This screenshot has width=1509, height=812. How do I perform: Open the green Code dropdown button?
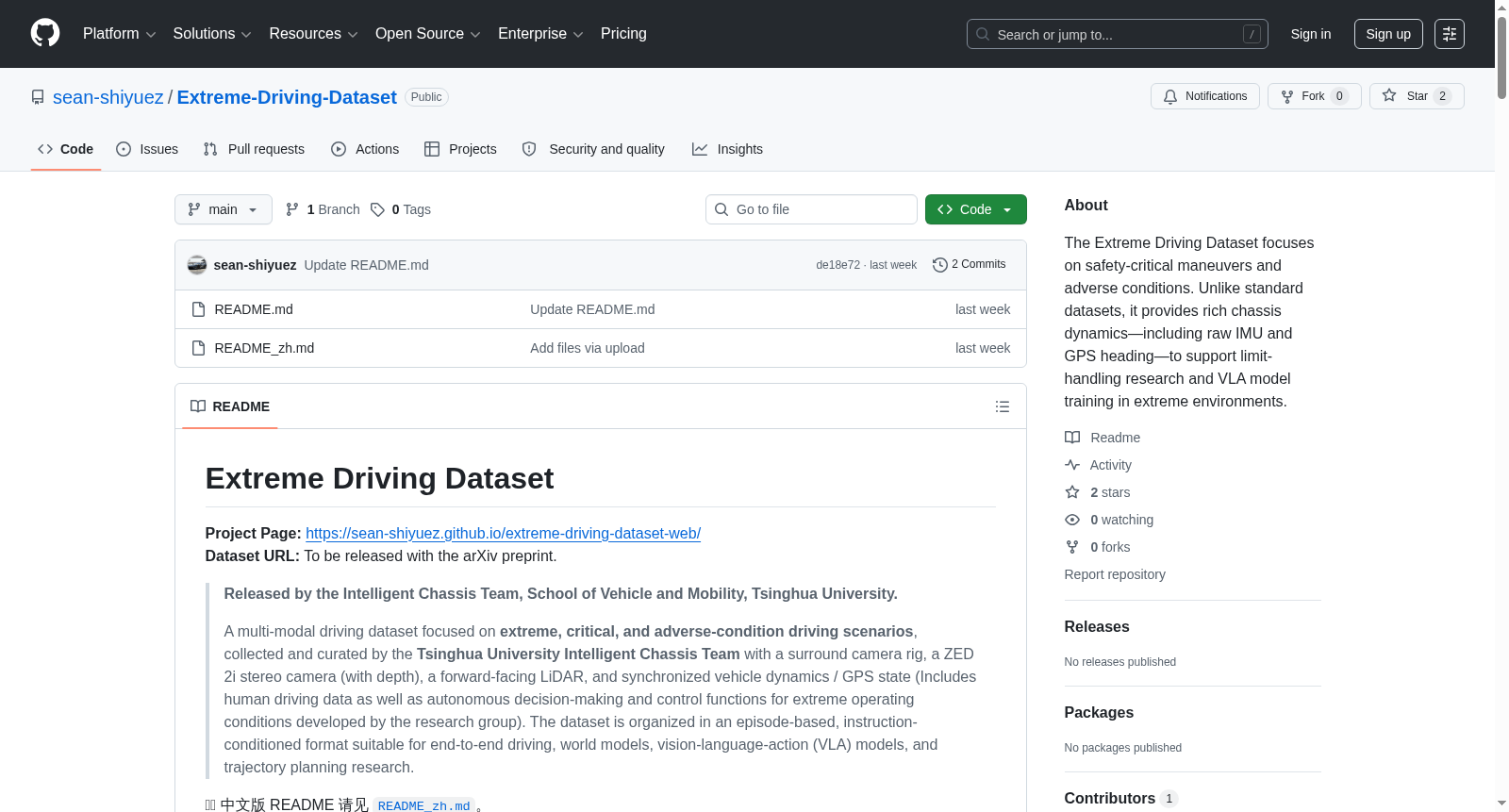point(976,209)
